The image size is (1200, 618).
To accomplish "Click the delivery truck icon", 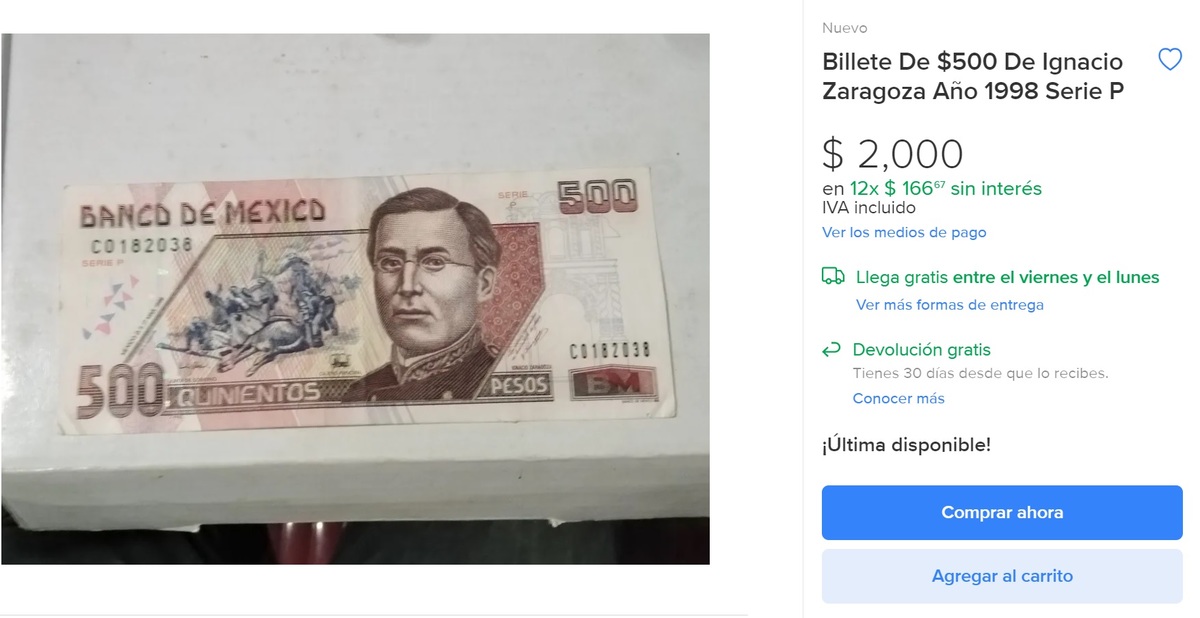I will tap(833, 277).
